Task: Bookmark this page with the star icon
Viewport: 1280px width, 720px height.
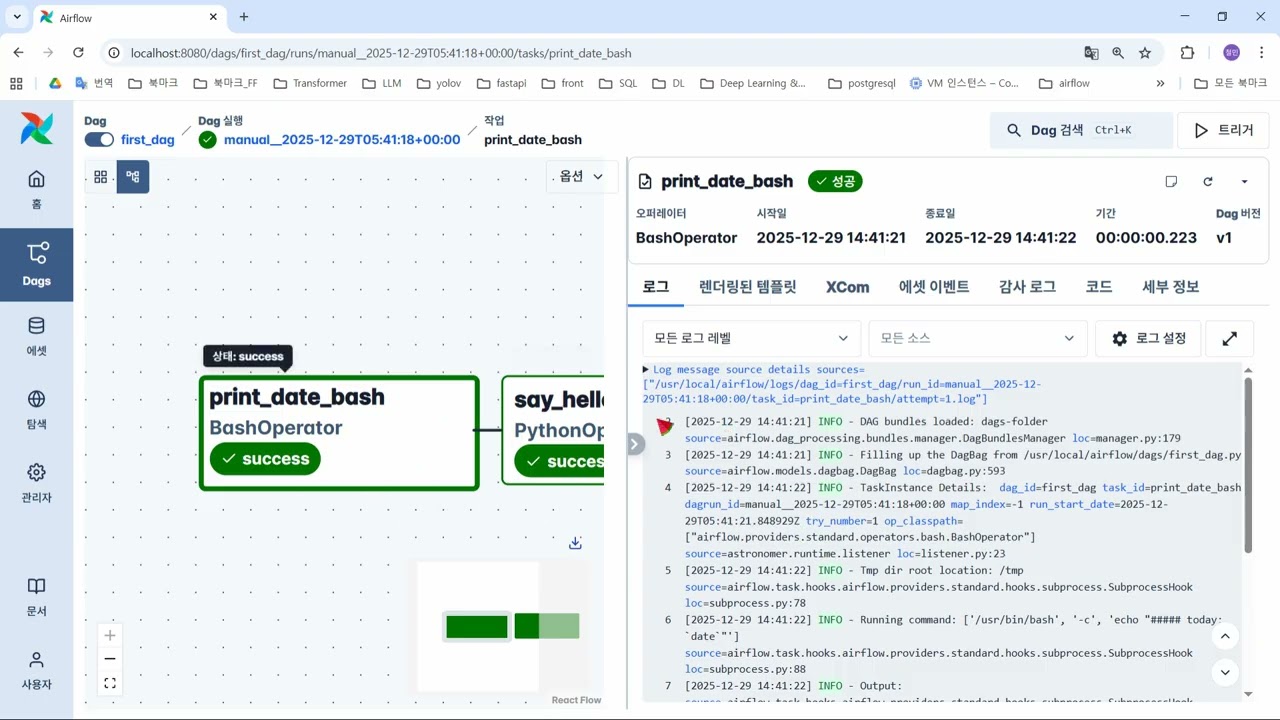Action: (1145, 53)
